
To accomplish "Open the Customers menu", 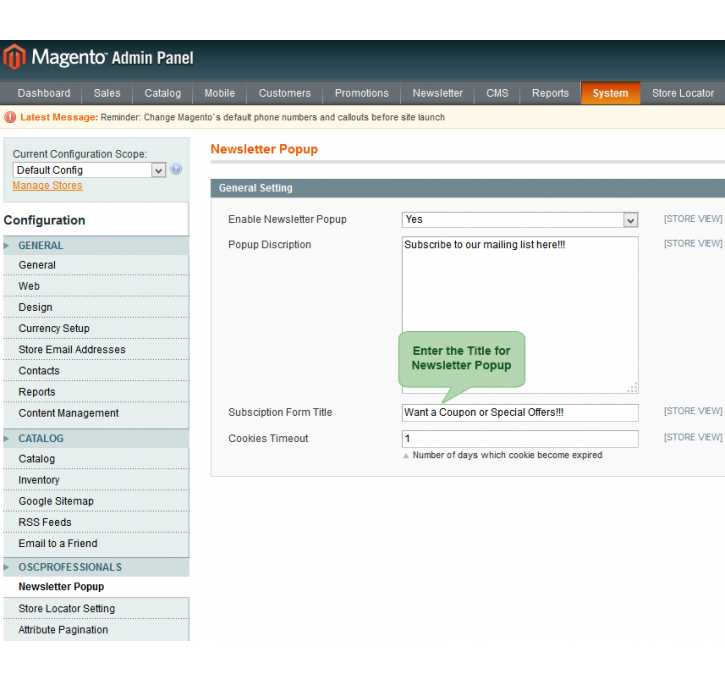I will 285,93.
